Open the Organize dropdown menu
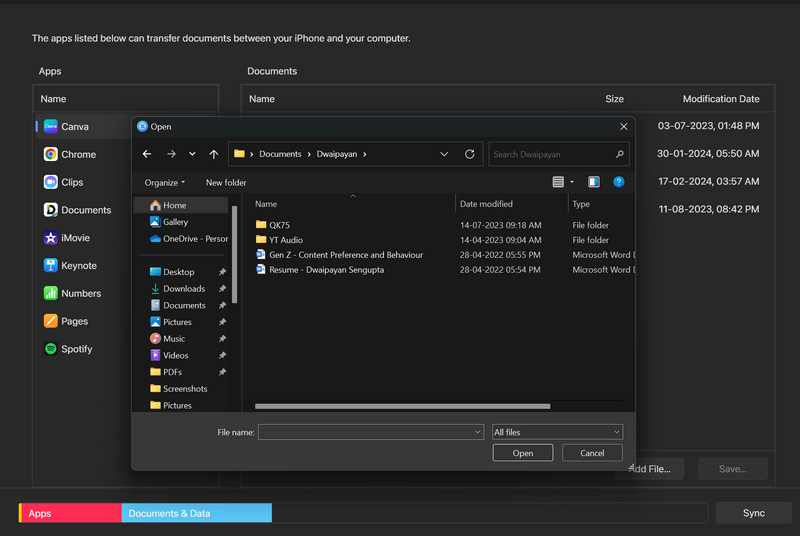This screenshot has height=536, width=800. coord(165,183)
